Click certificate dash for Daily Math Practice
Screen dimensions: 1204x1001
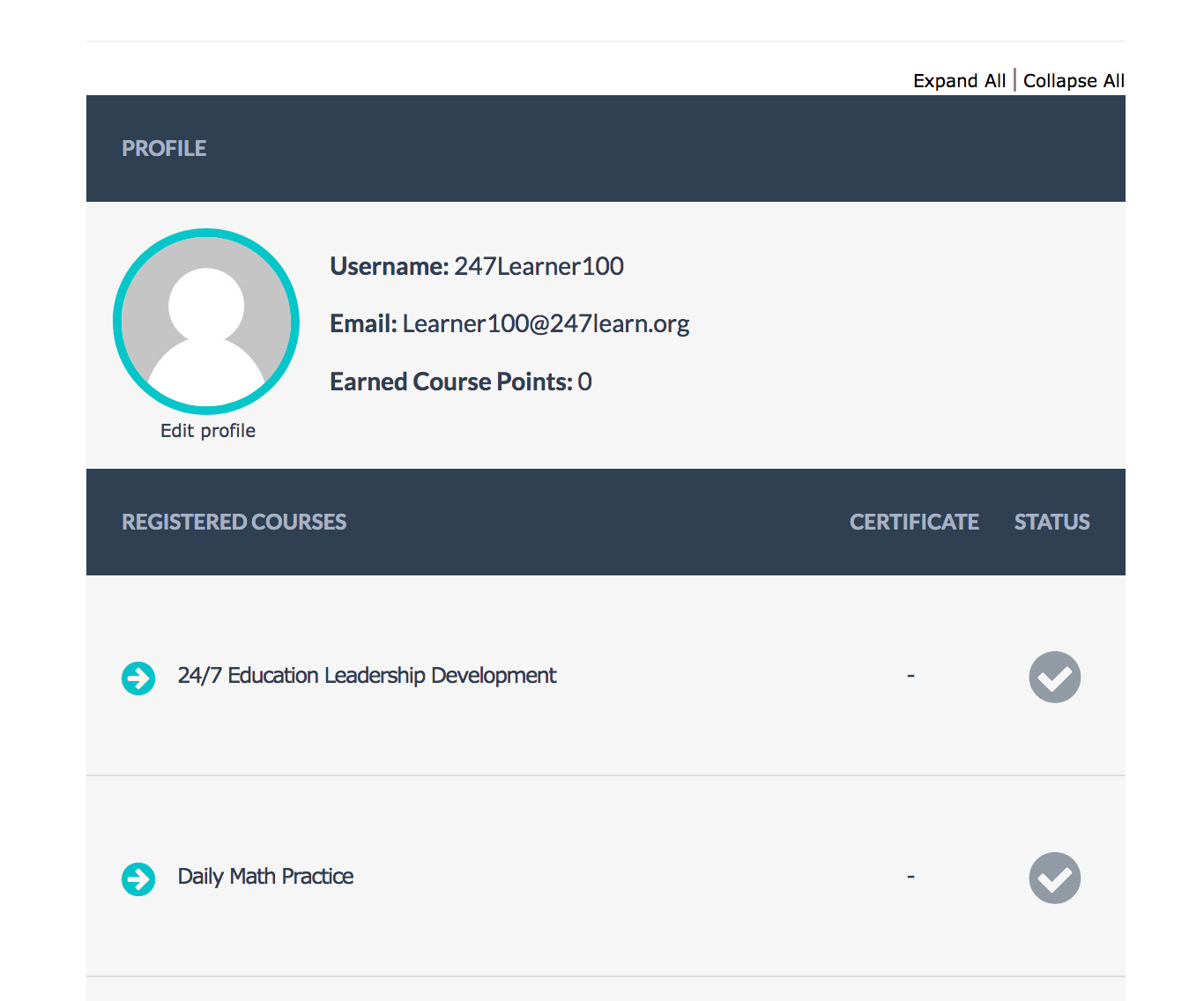910,877
